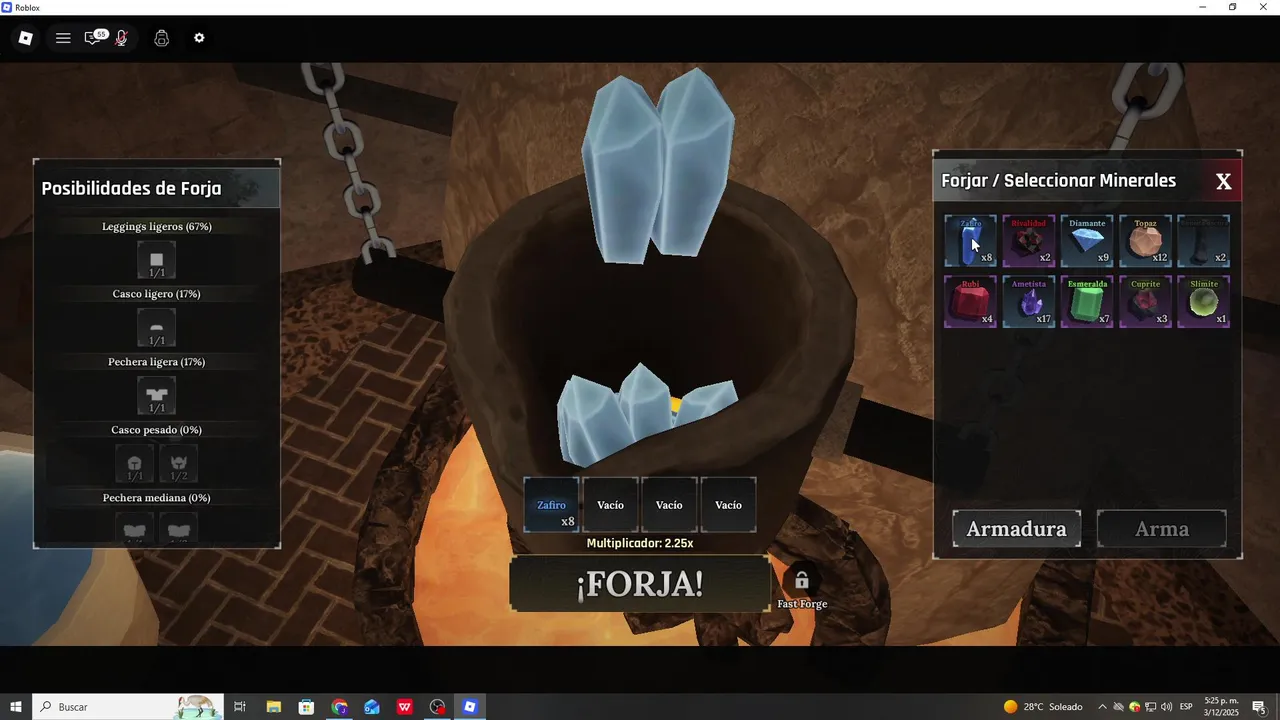Open the Roblox logo menu
The width and height of the screenshot is (1280, 720).
pyautogui.click(x=26, y=38)
